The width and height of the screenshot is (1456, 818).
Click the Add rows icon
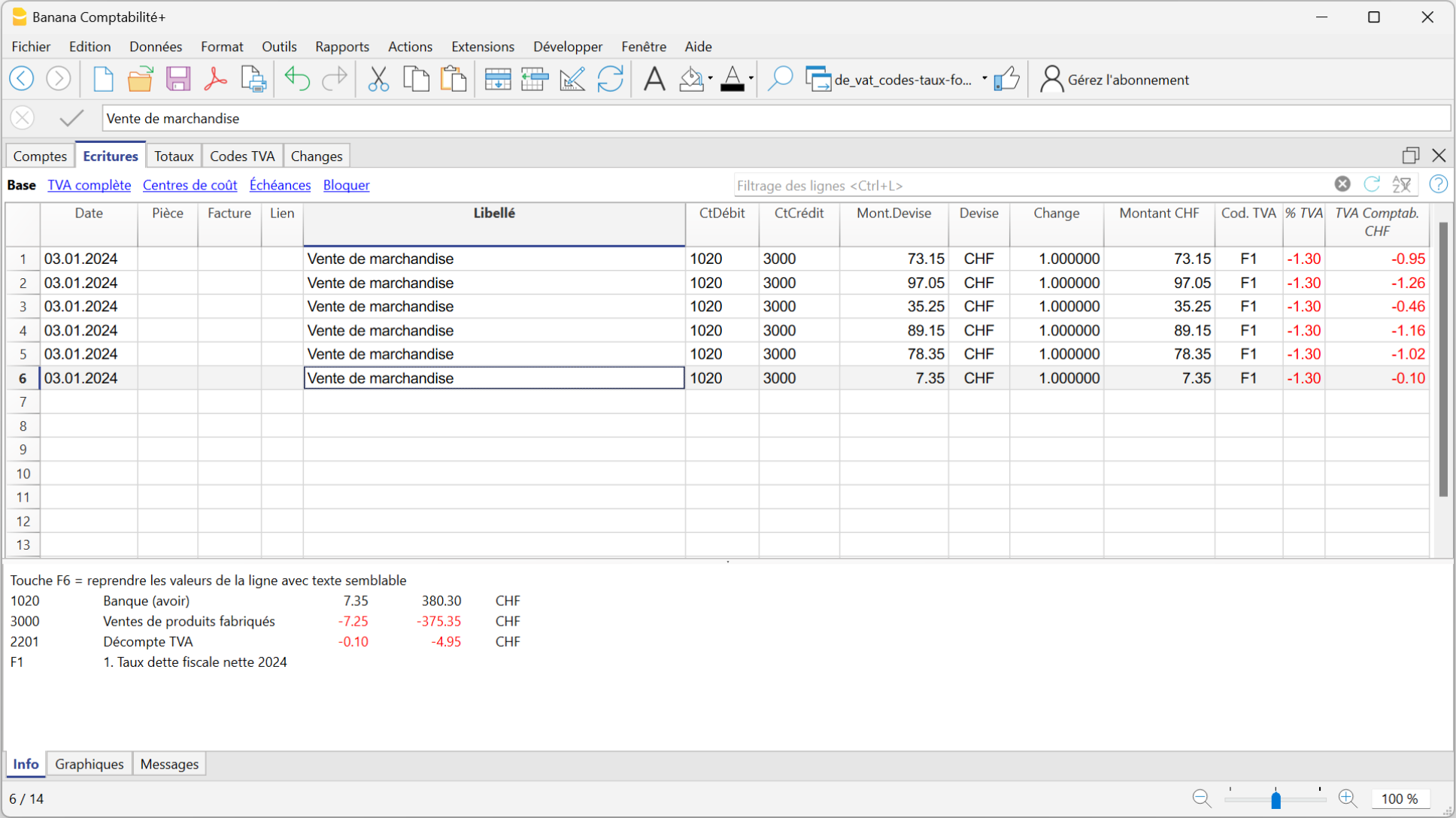click(x=497, y=79)
